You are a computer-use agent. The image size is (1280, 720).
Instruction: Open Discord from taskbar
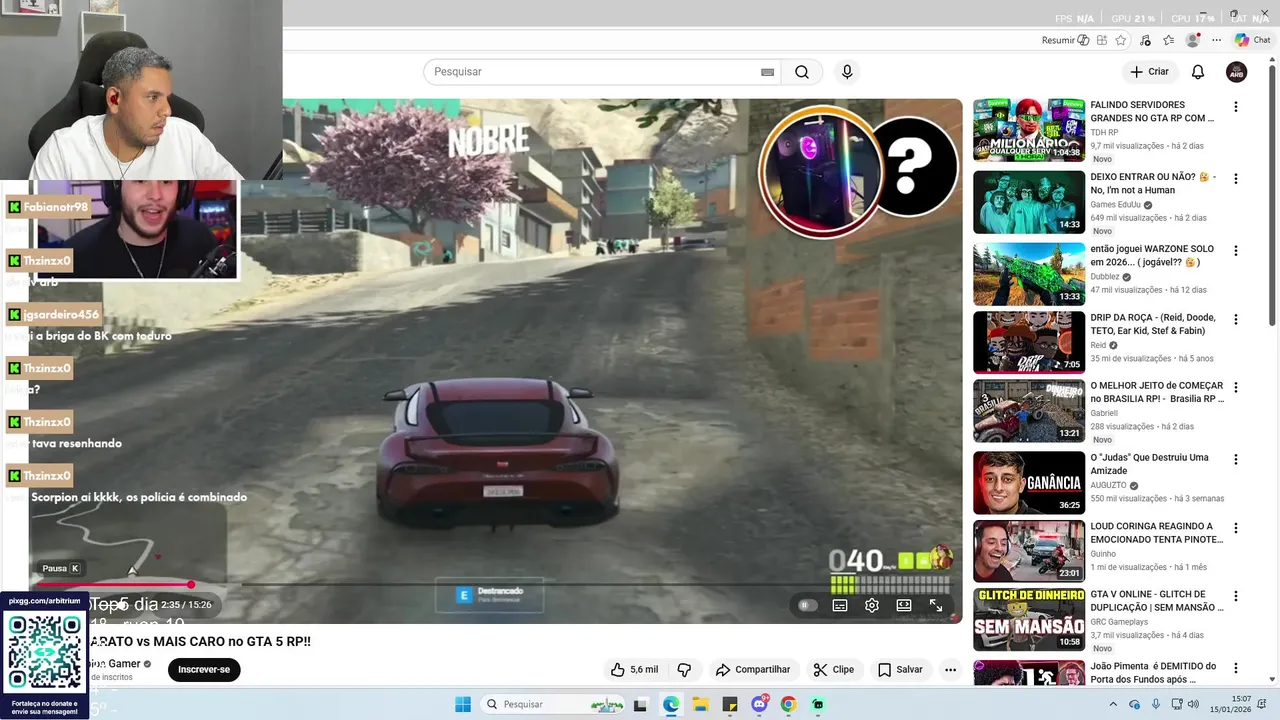pyautogui.click(x=759, y=704)
